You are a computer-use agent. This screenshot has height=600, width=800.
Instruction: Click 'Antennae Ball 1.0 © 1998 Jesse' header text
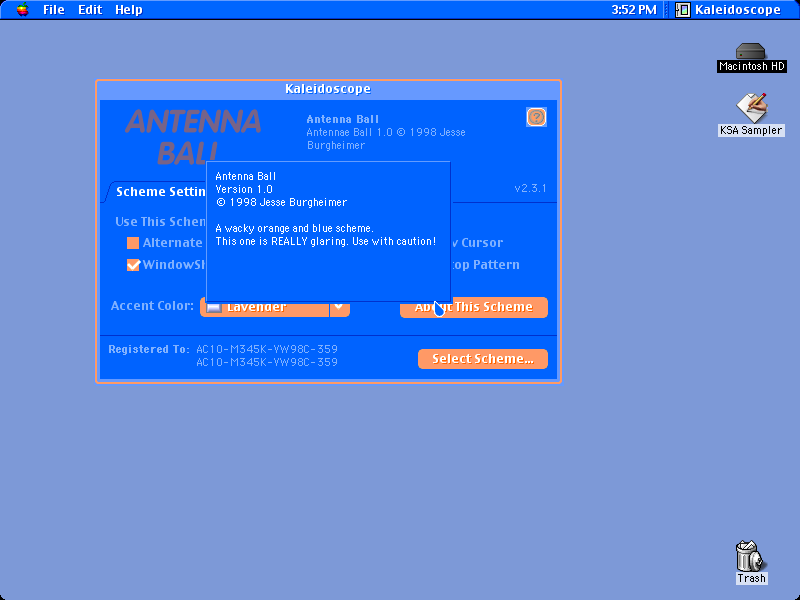[x=386, y=133]
